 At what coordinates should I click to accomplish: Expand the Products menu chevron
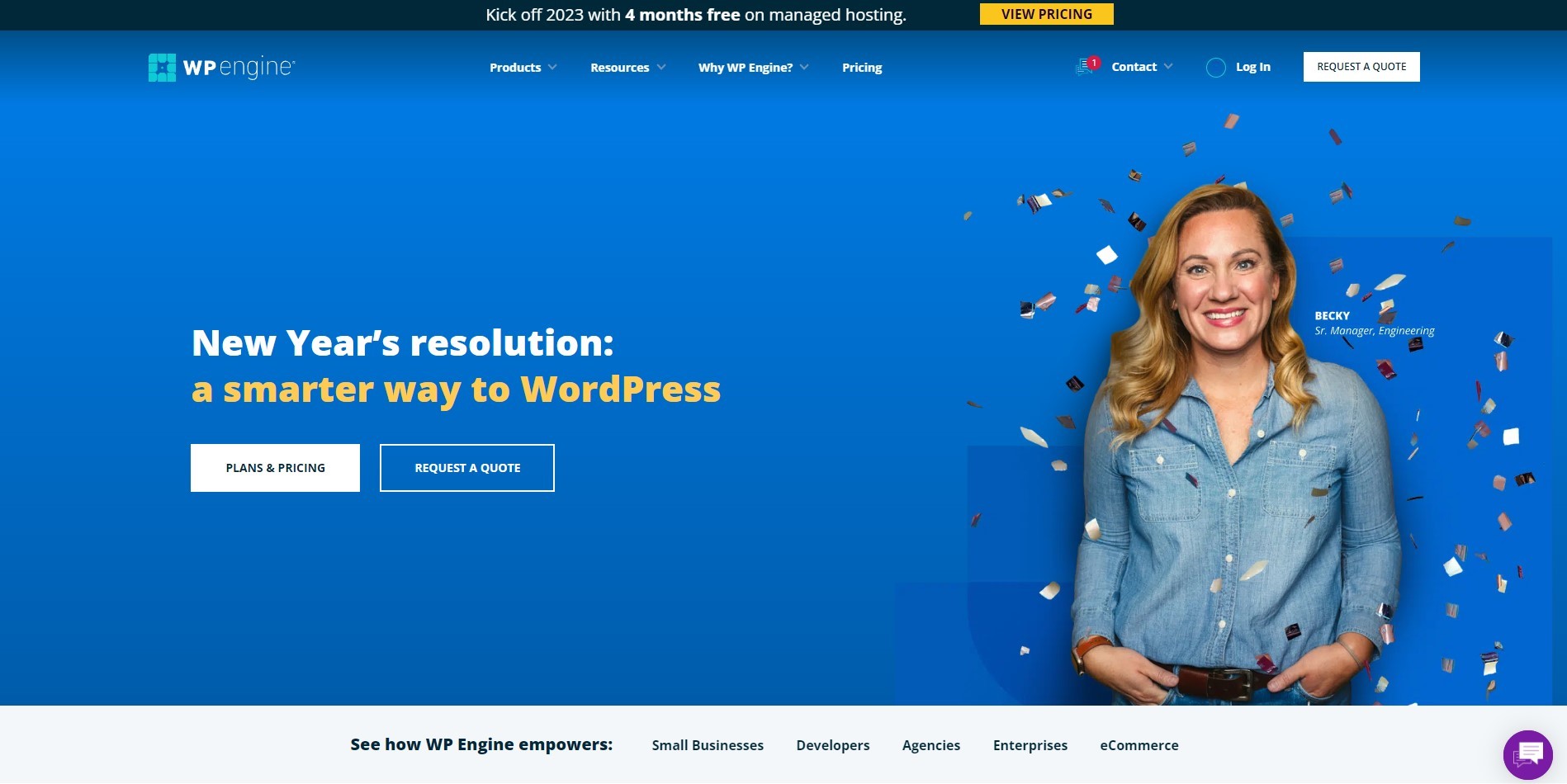click(552, 67)
